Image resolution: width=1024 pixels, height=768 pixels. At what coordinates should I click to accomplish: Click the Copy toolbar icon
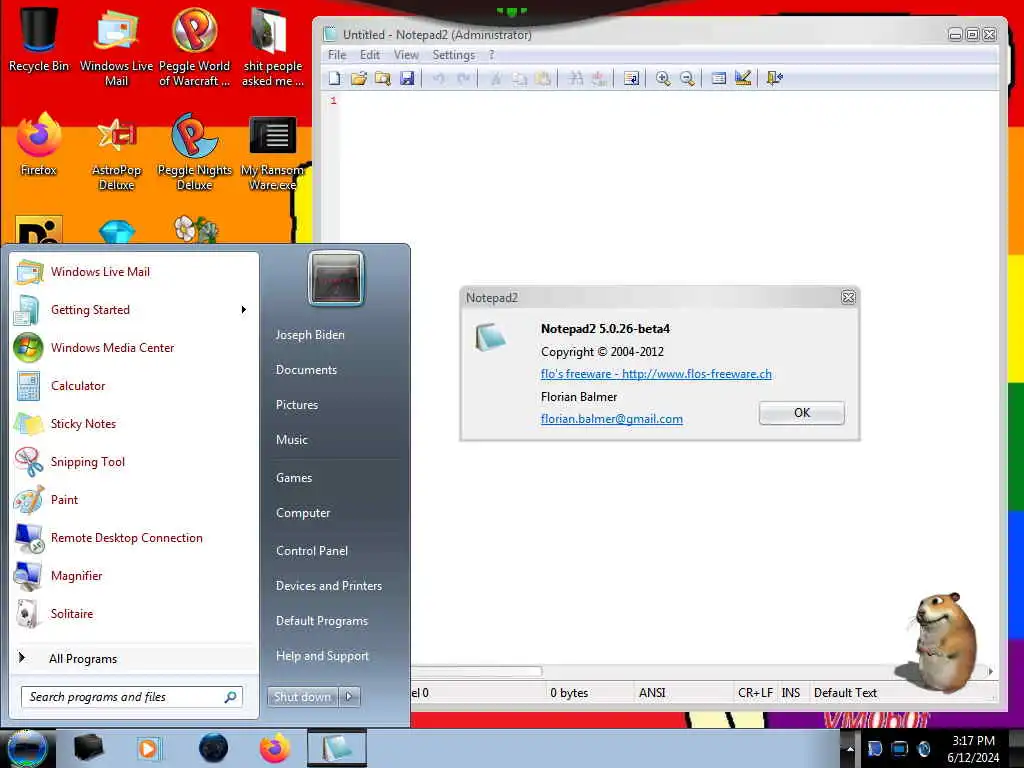(x=519, y=79)
